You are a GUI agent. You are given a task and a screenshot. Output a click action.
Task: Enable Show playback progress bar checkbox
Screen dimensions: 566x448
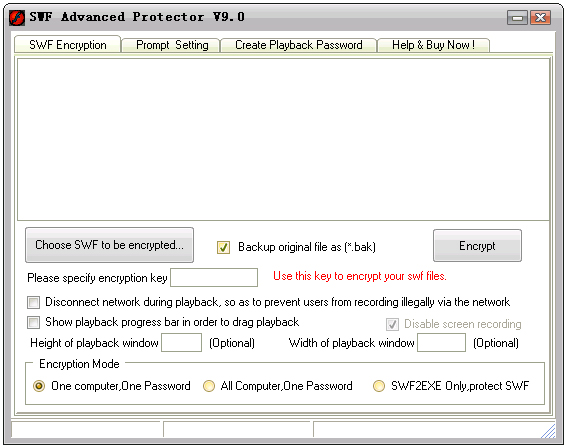(34, 322)
